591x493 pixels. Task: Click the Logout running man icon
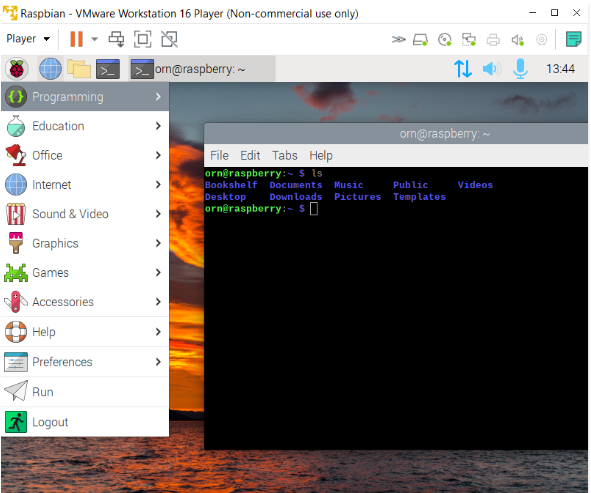point(16,422)
